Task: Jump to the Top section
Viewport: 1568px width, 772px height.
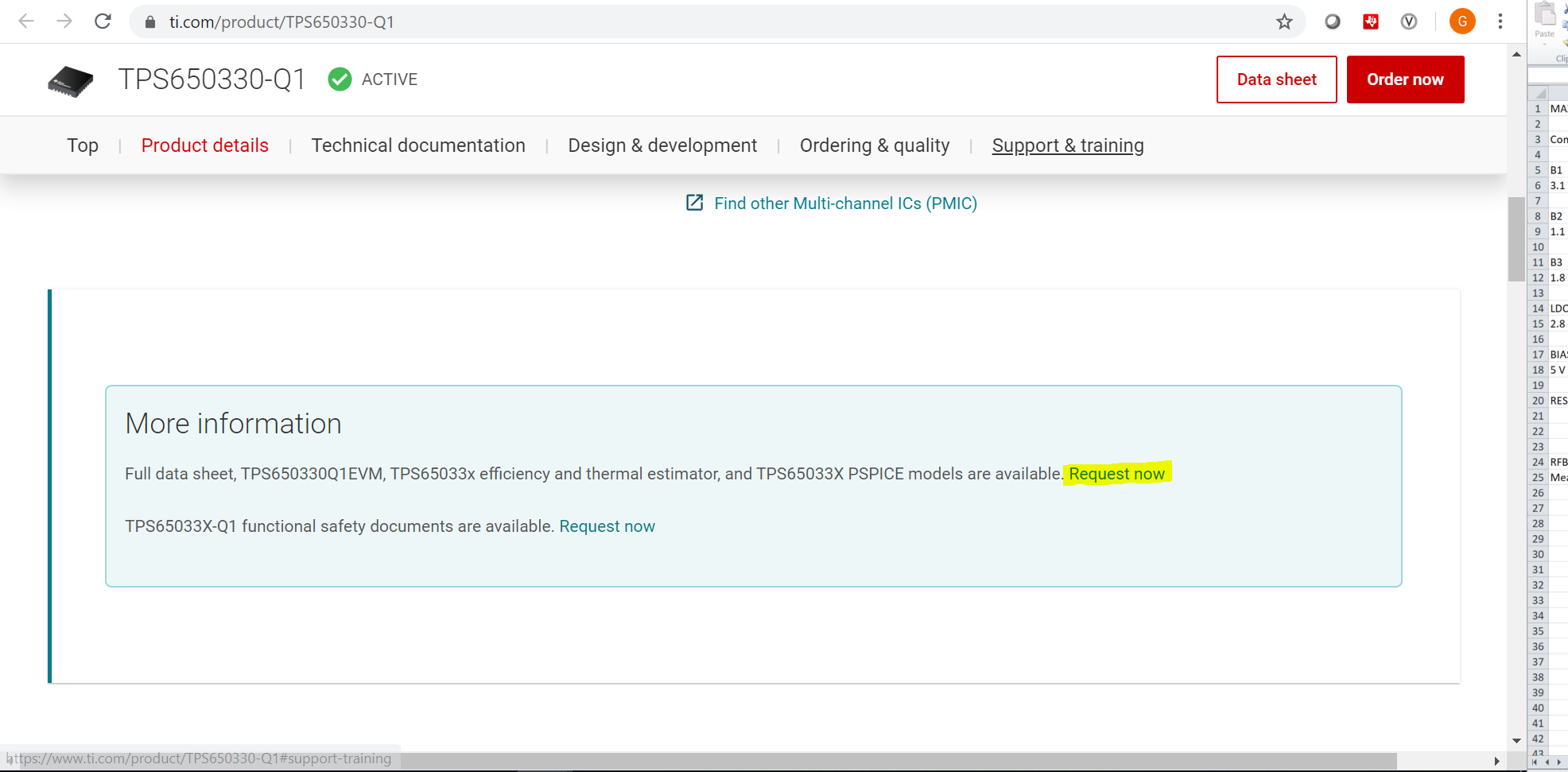Action: (x=83, y=145)
